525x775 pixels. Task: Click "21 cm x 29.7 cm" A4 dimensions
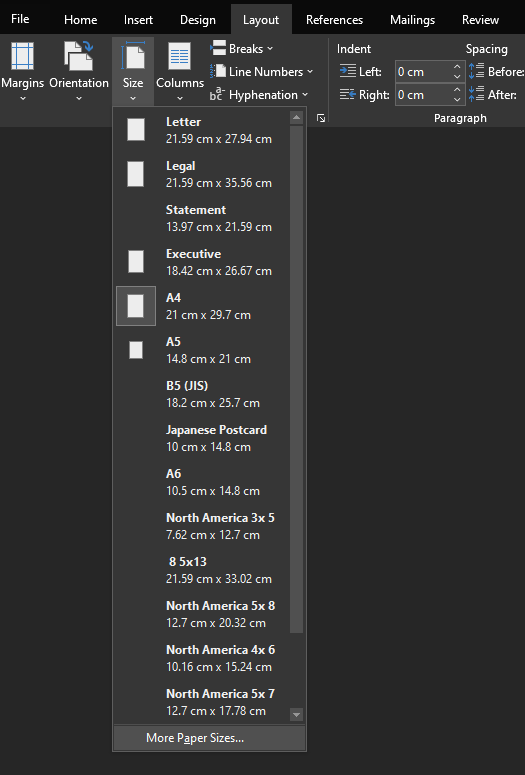coord(208,315)
